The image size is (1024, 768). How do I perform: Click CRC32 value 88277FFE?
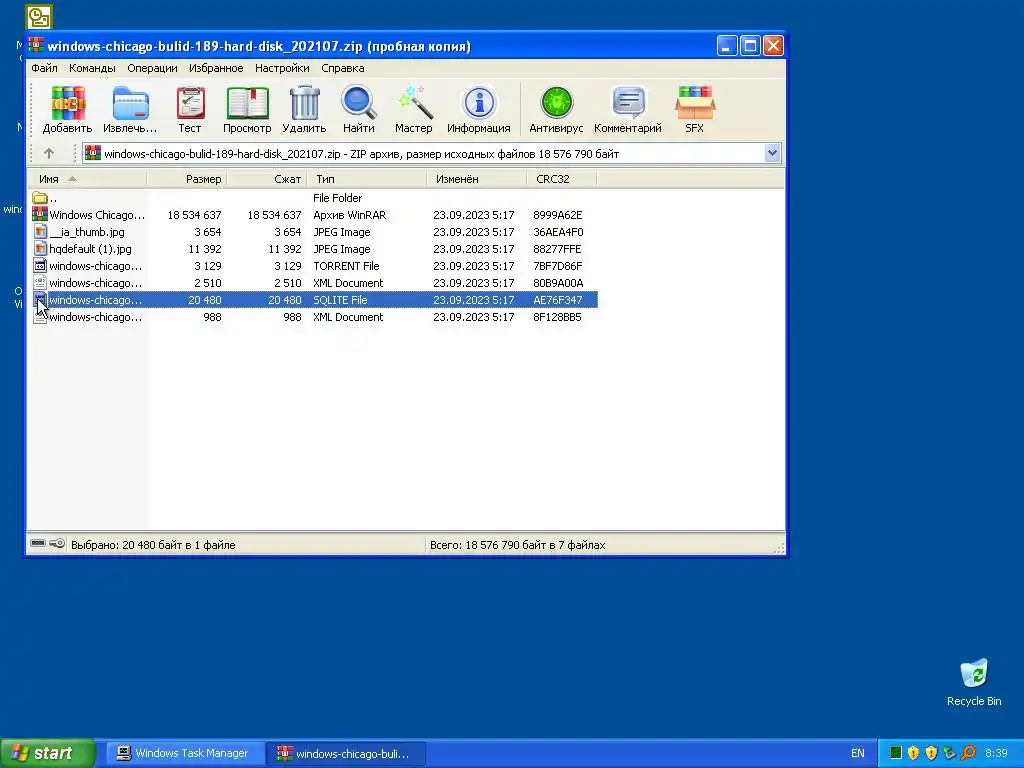(x=556, y=249)
